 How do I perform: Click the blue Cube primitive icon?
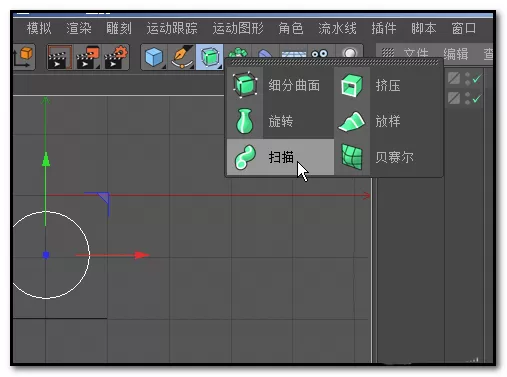[154, 57]
